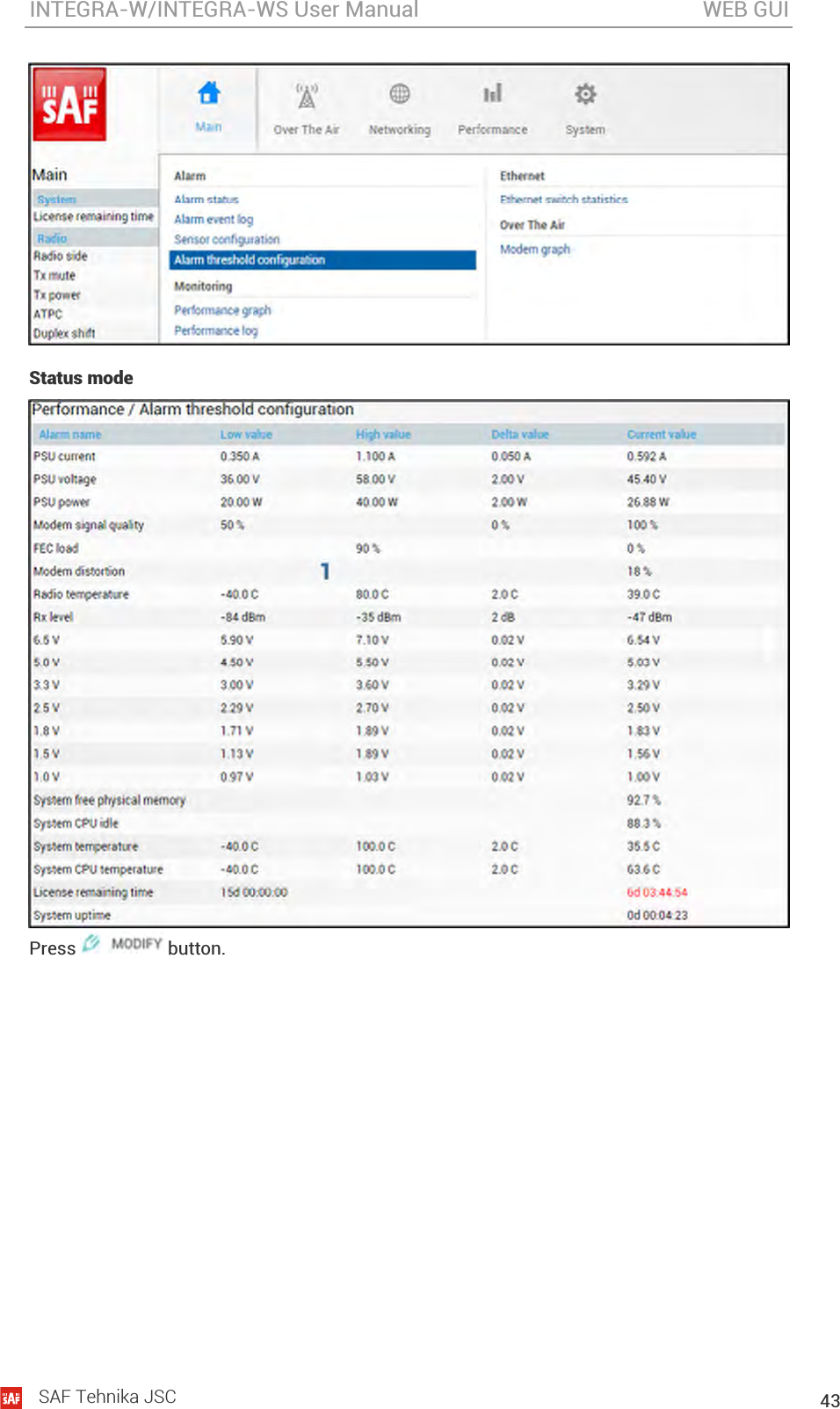Select the Main tab label
The image size is (840, 1409).
(208, 127)
